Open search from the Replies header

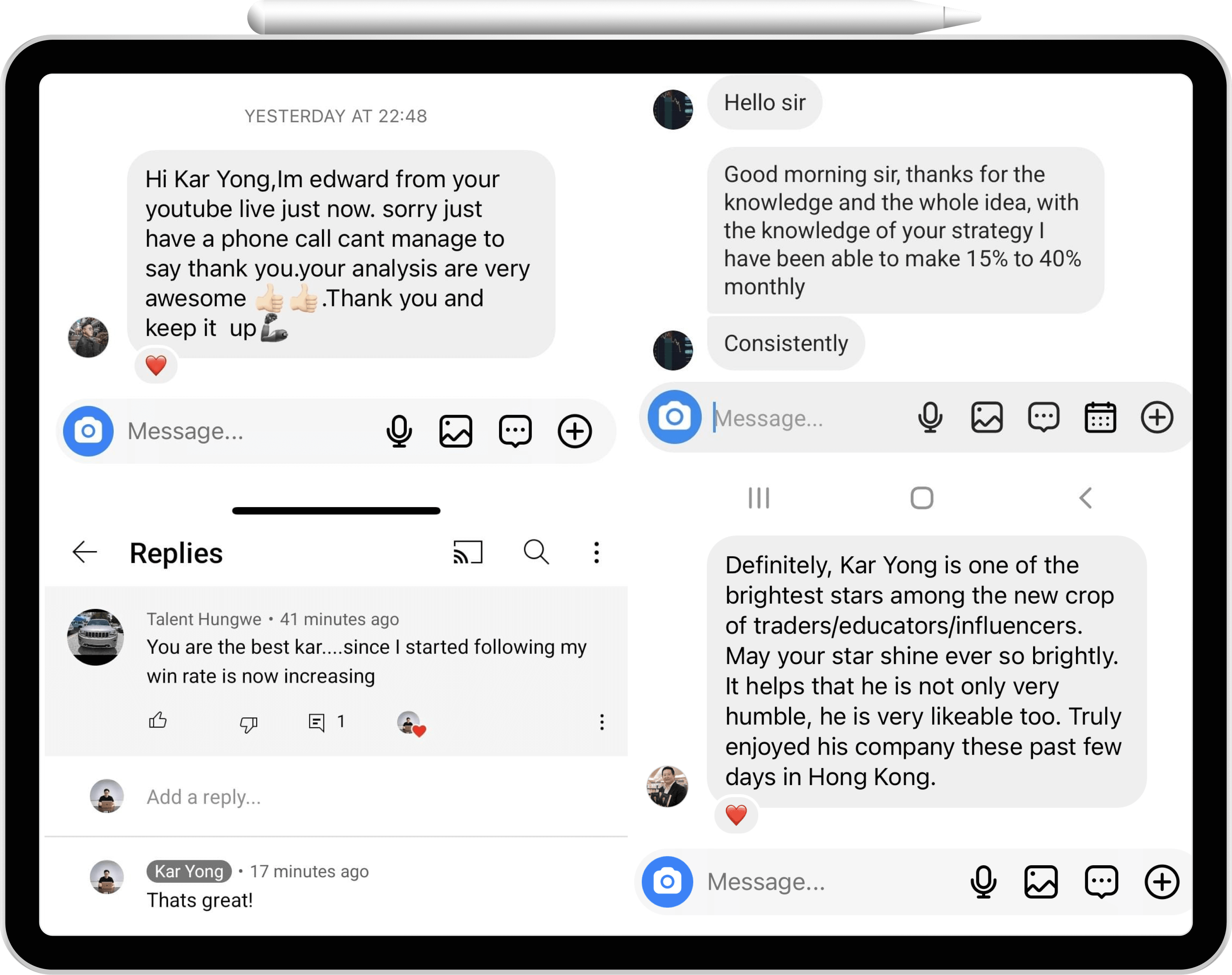(536, 552)
